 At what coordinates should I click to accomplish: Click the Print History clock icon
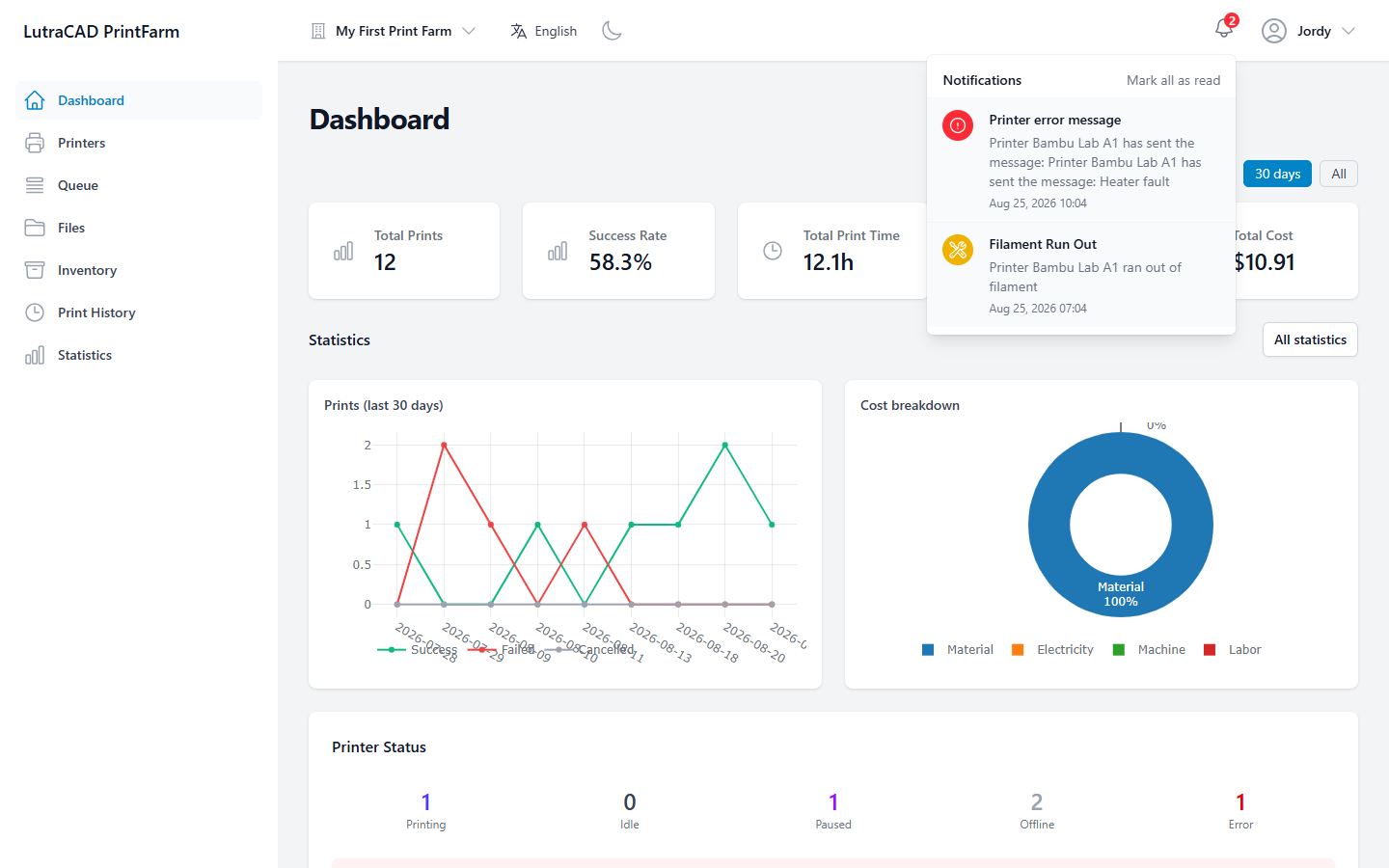(x=35, y=312)
